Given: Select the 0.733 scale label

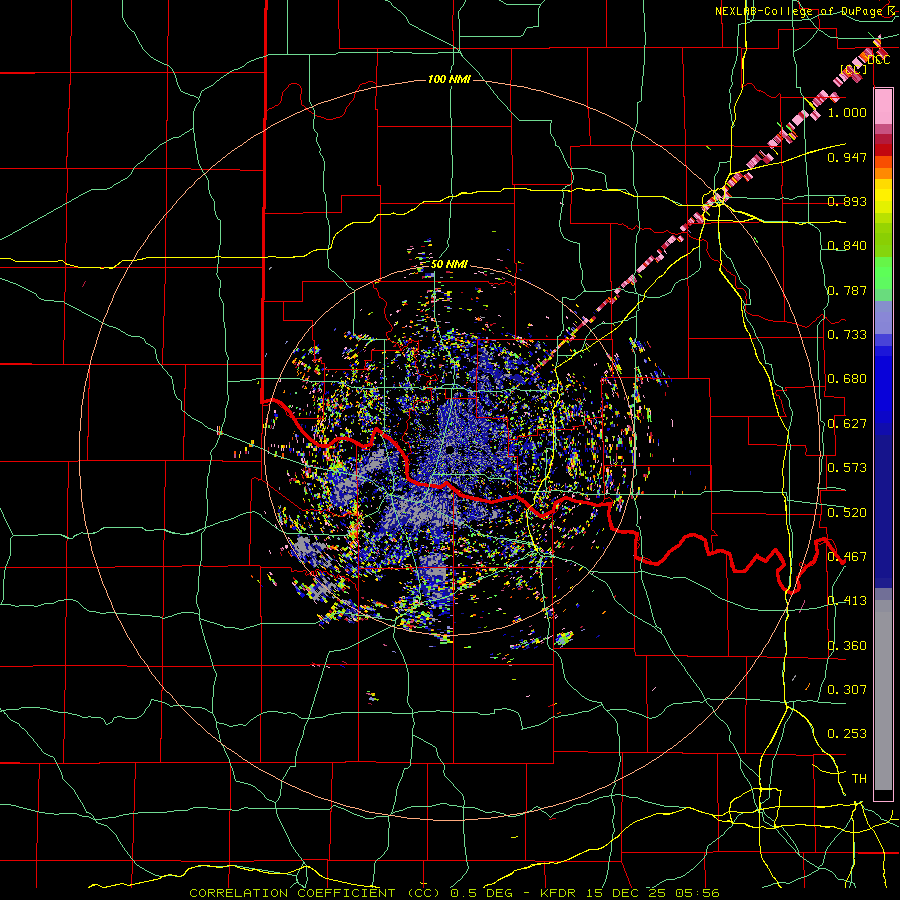Looking at the screenshot, I should 847,335.
